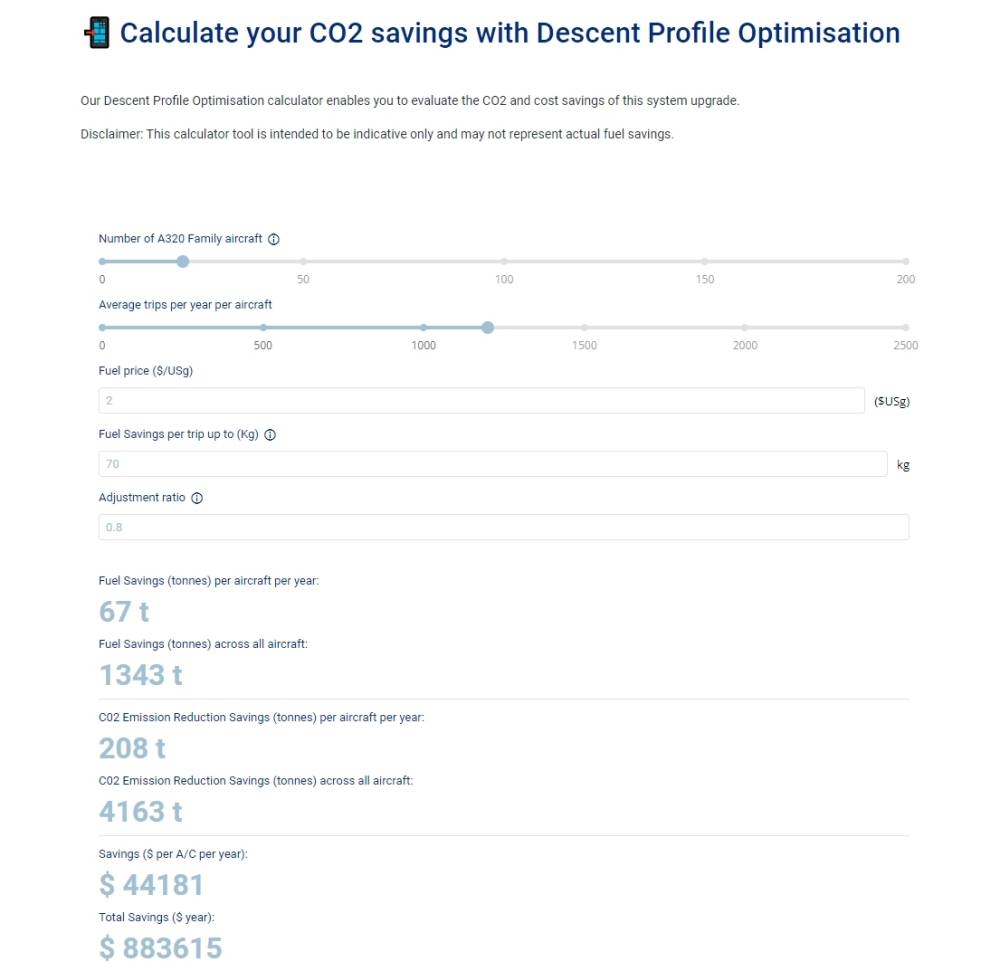The height and width of the screenshot is (971, 1000).
Task: Click the aircraft number slider handle
Action: coord(182,261)
